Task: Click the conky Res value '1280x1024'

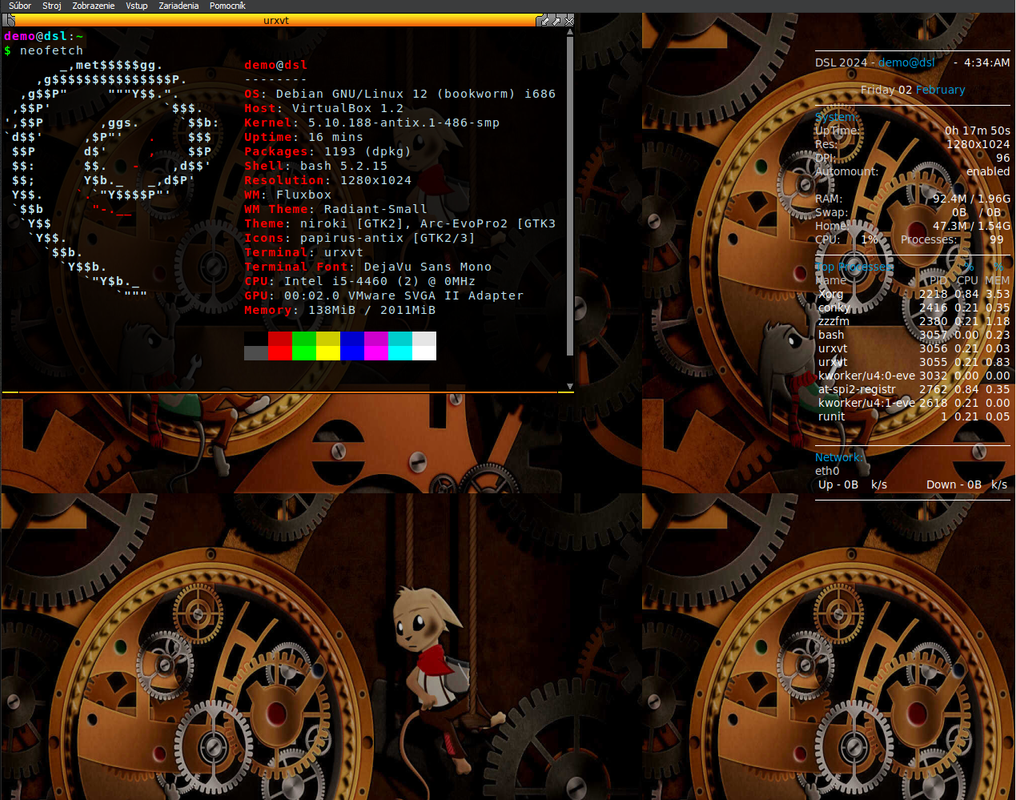Action: point(978,144)
